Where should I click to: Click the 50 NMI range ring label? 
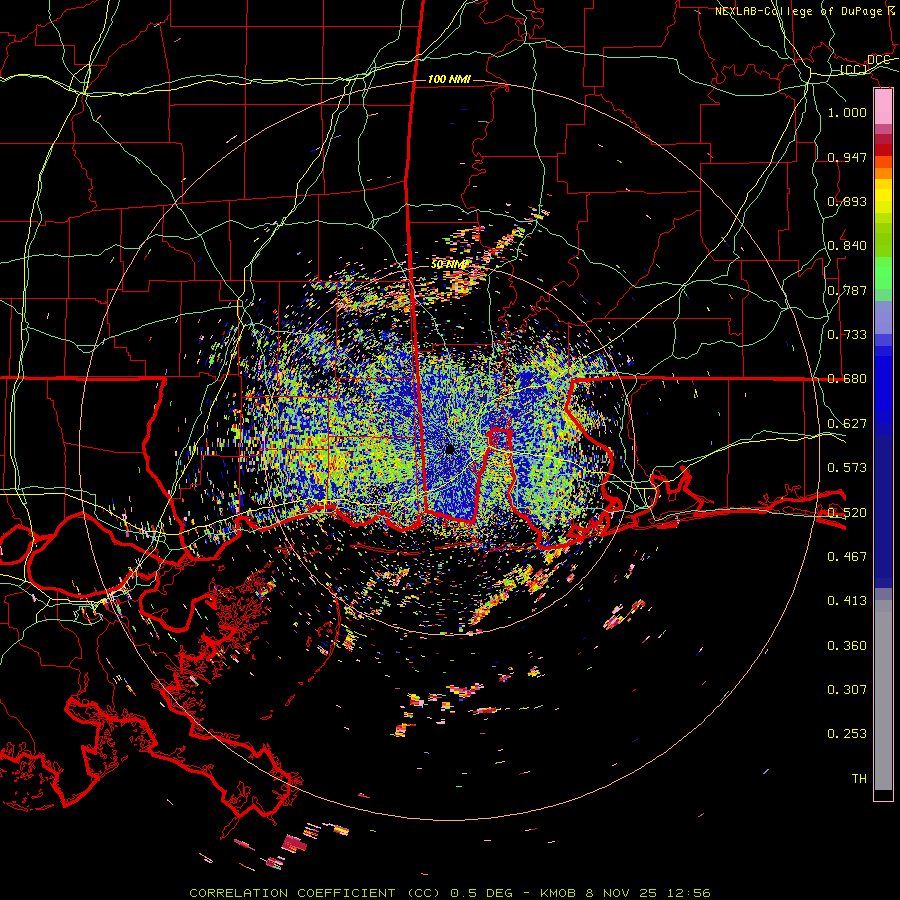click(x=449, y=265)
